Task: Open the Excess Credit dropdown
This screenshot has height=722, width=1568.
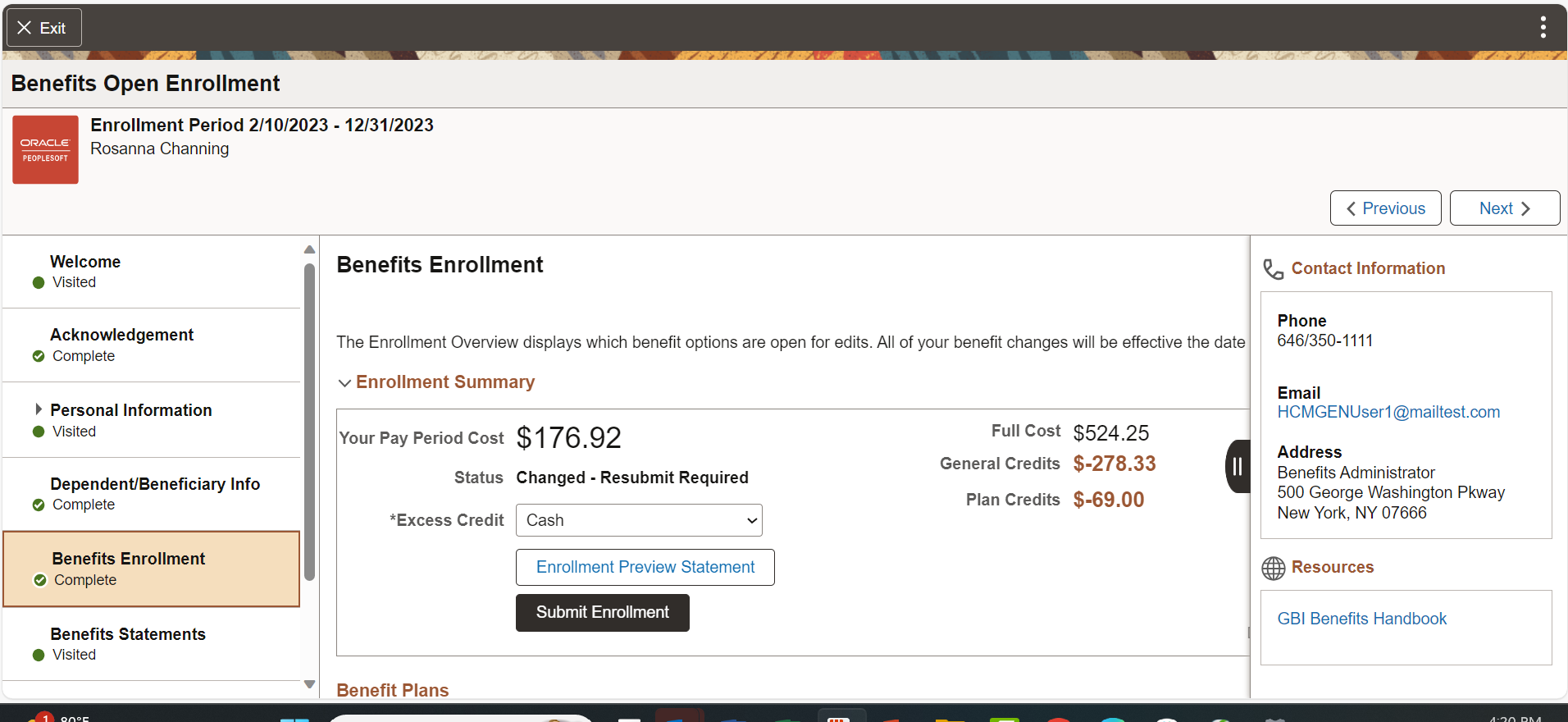Action: tap(639, 520)
